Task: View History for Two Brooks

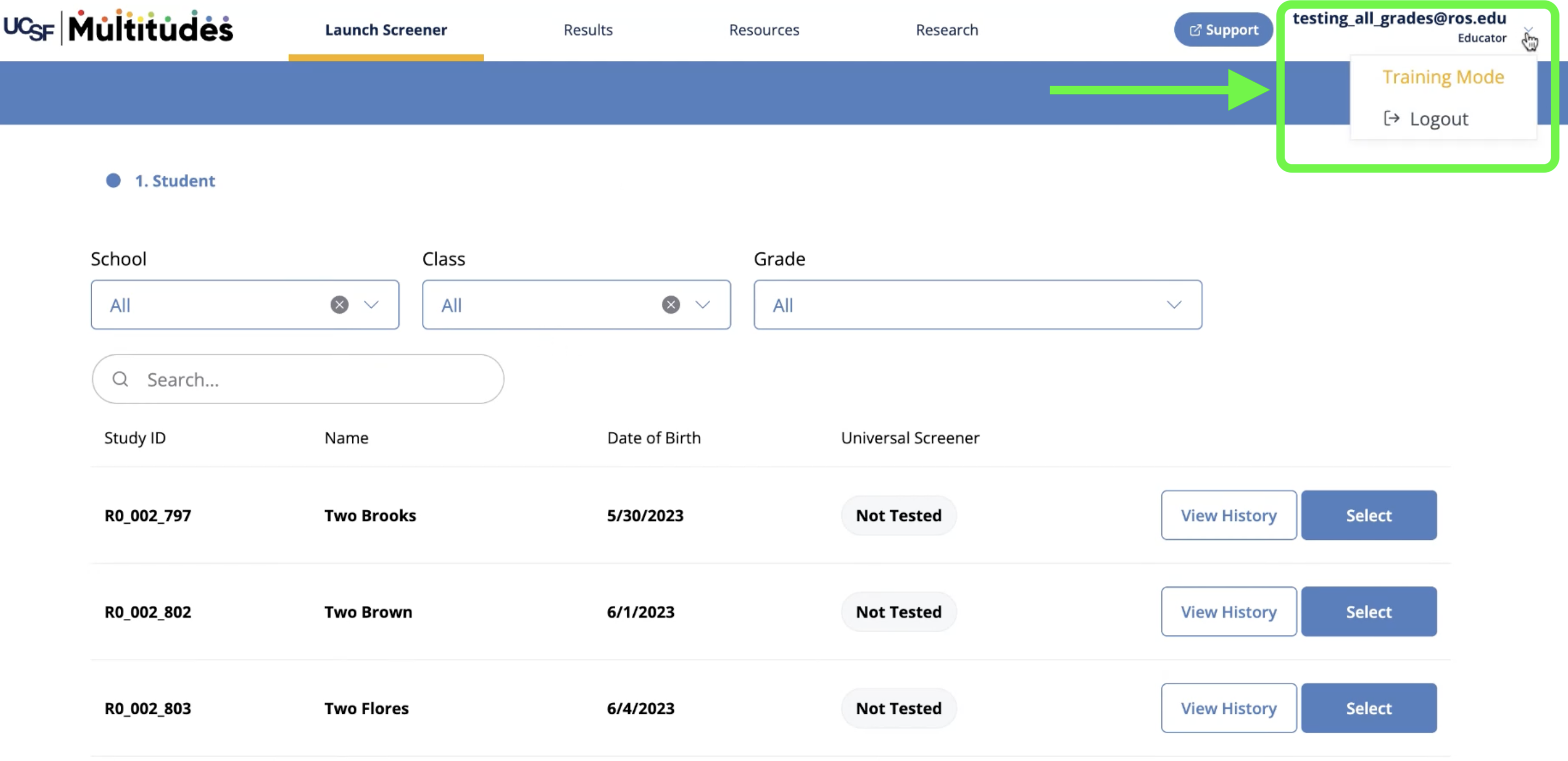Action: click(1229, 515)
